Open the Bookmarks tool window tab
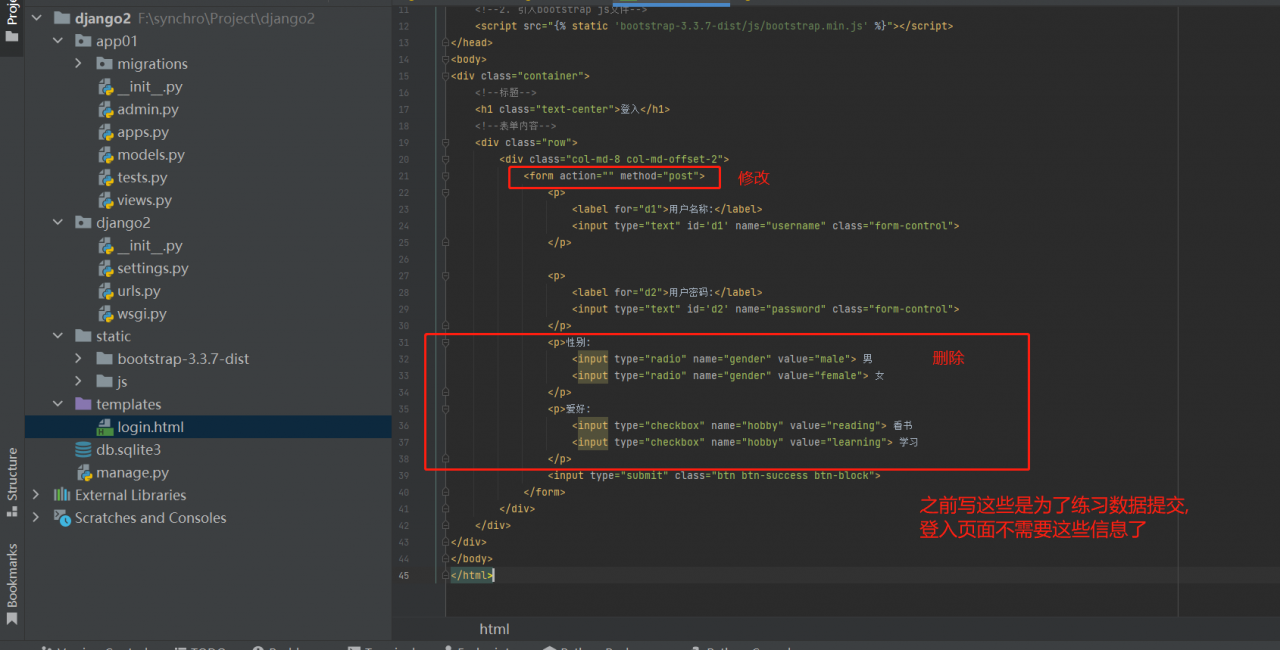Viewport: 1280px width, 650px height. click(x=12, y=585)
